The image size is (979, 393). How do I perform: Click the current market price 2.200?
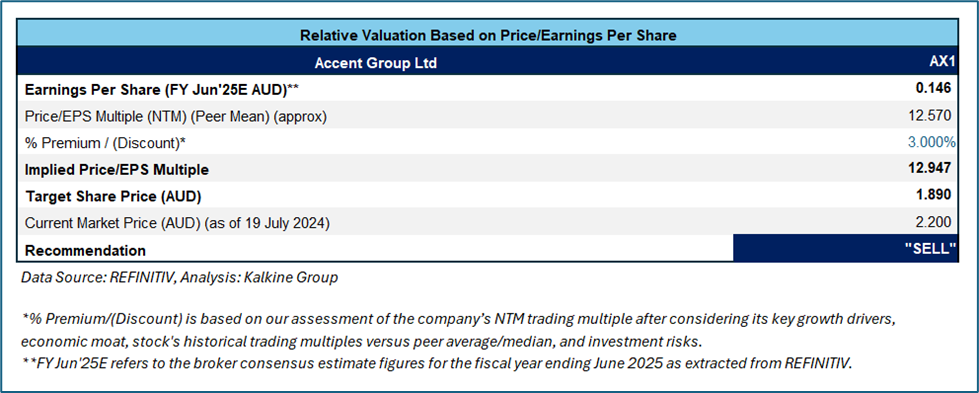pos(933,222)
